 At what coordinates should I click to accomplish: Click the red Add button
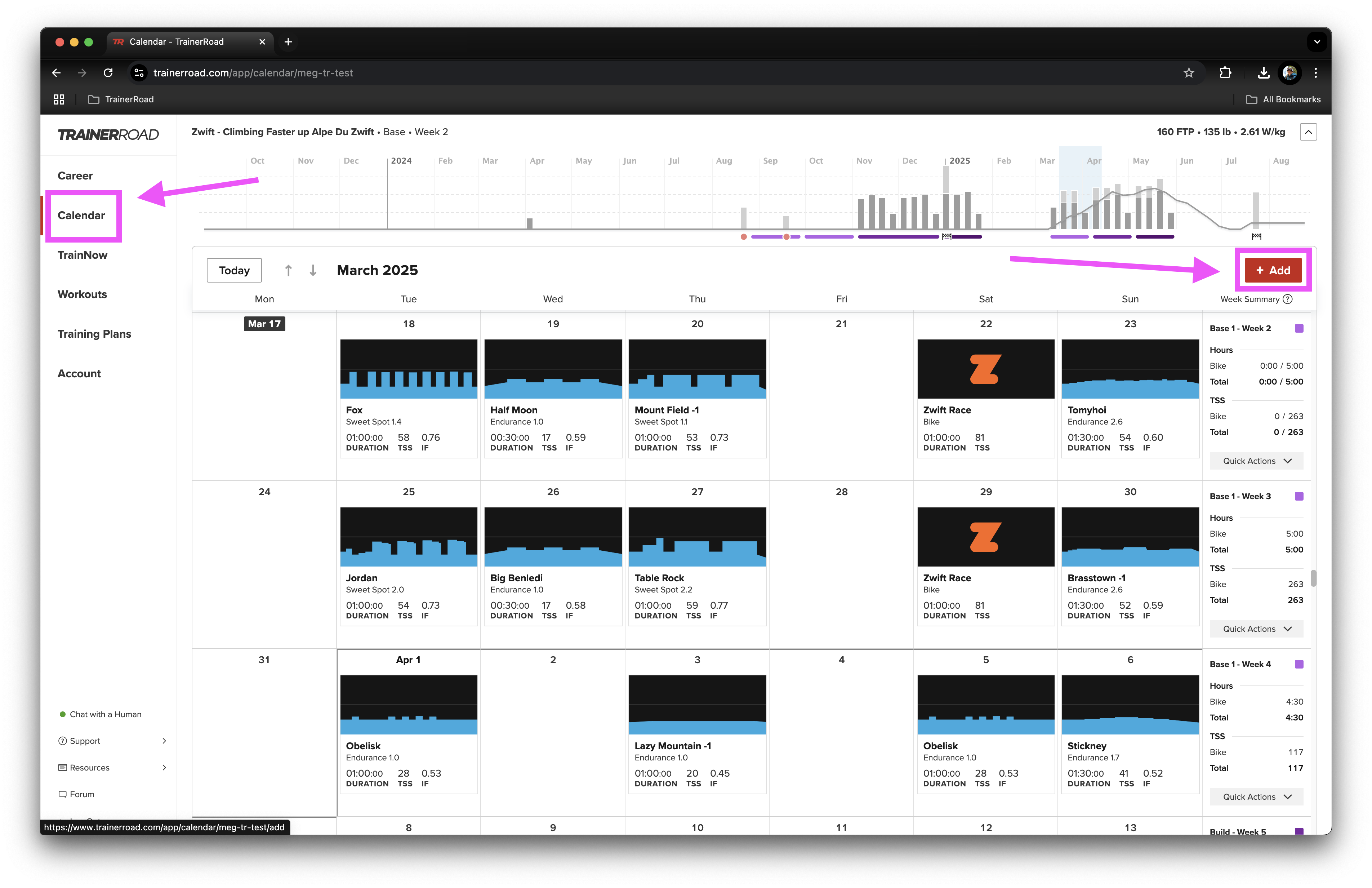(x=1273, y=270)
